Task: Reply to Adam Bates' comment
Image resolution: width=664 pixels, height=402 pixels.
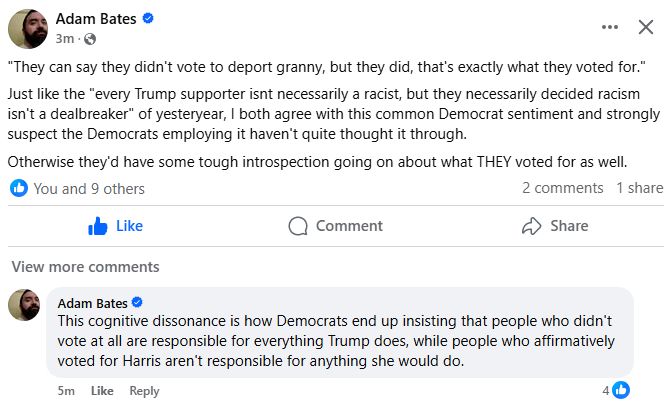Action: [x=144, y=391]
